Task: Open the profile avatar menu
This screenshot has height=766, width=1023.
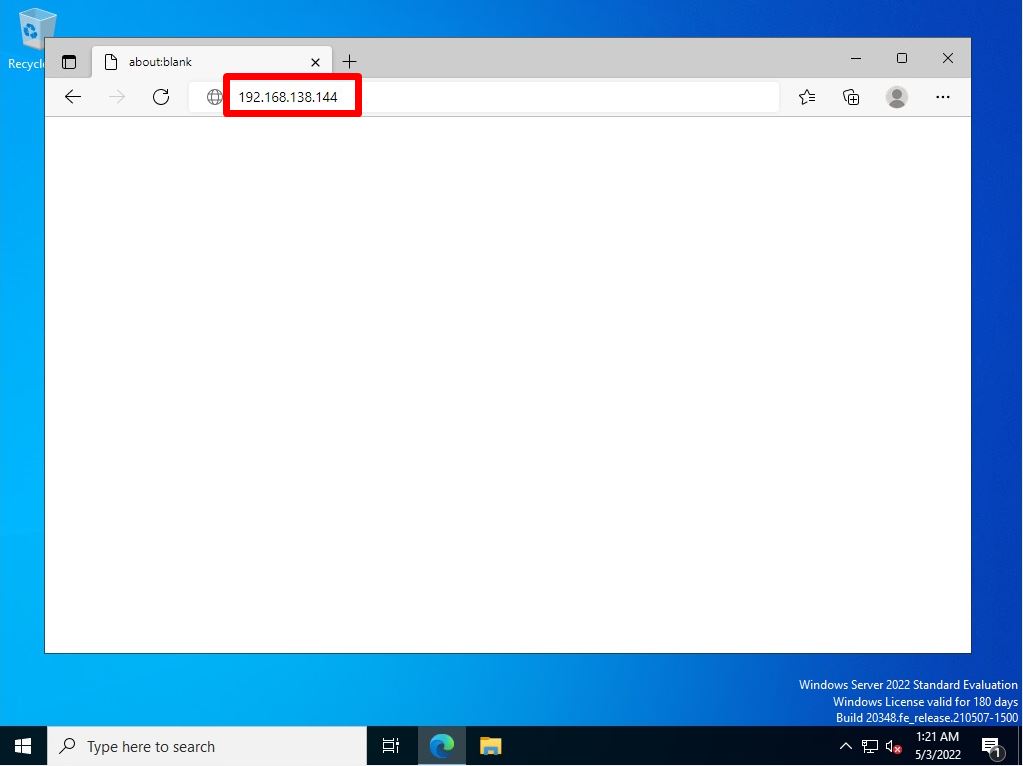Action: pos(896,97)
